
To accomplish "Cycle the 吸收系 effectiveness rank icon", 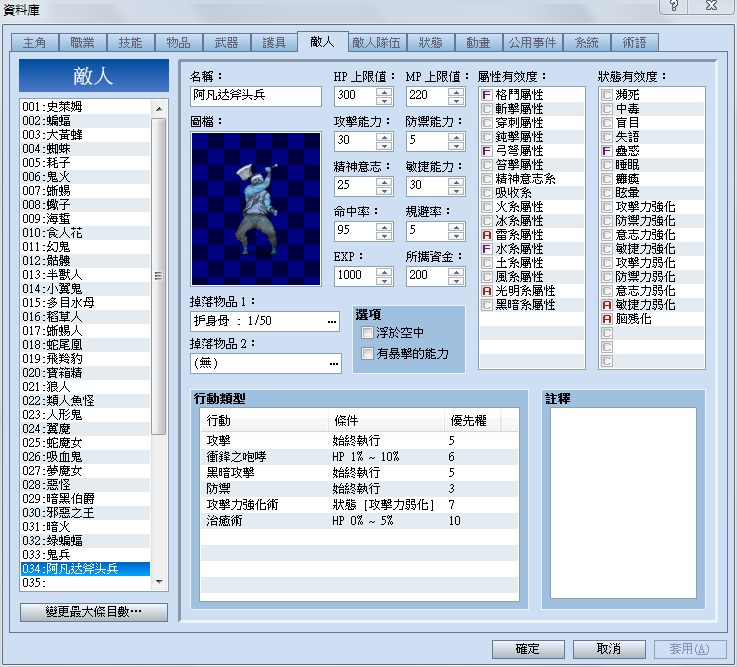I will (486, 193).
